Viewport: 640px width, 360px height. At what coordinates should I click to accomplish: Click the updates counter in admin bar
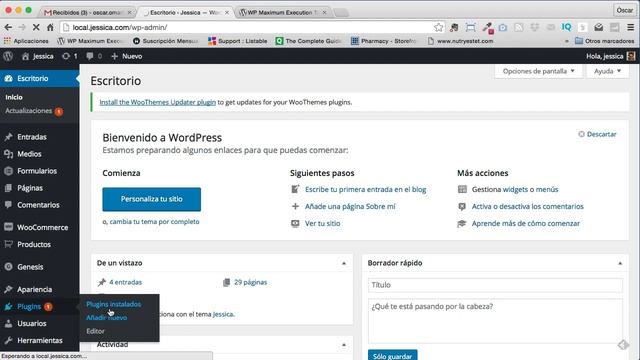point(69,56)
